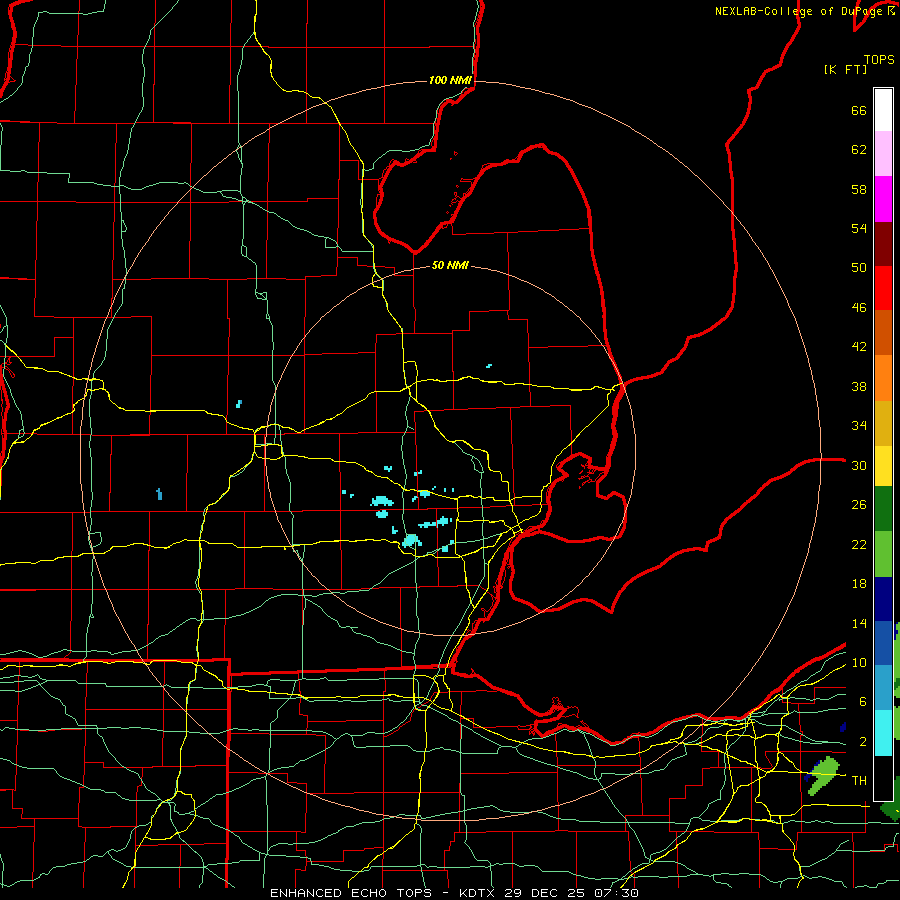Select the bright red legend swatch
This screenshot has width=900, height=900.
(x=883, y=288)
